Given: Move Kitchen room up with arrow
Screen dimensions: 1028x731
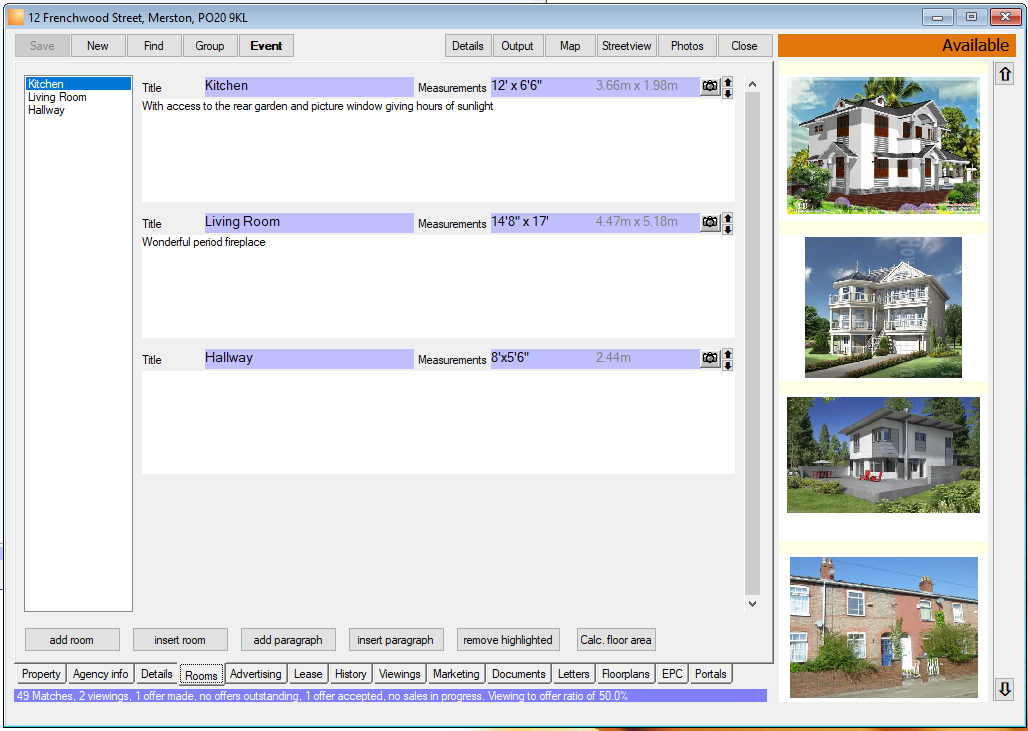Looking at the screenshot, I should click(727, 83).
